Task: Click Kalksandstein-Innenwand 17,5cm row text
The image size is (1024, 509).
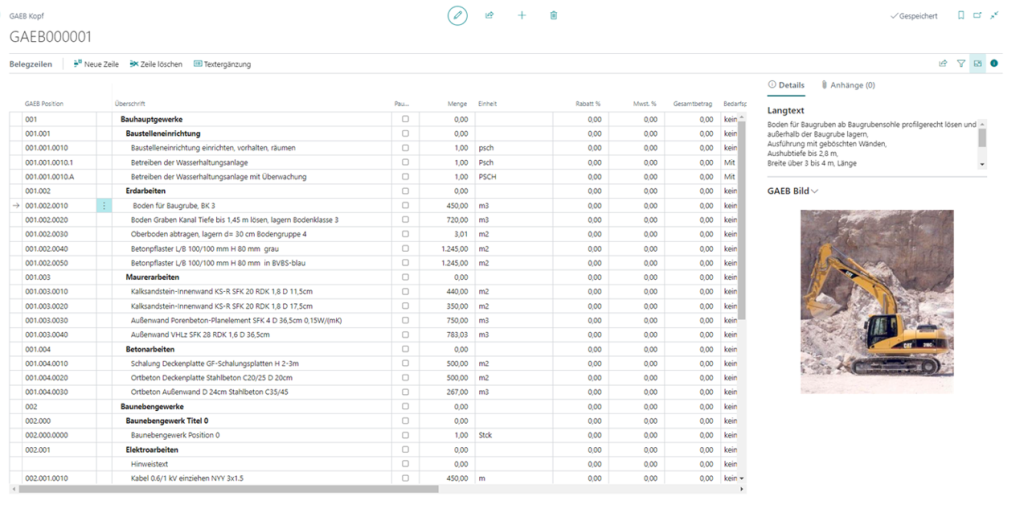Action: (x=221, y=306)
